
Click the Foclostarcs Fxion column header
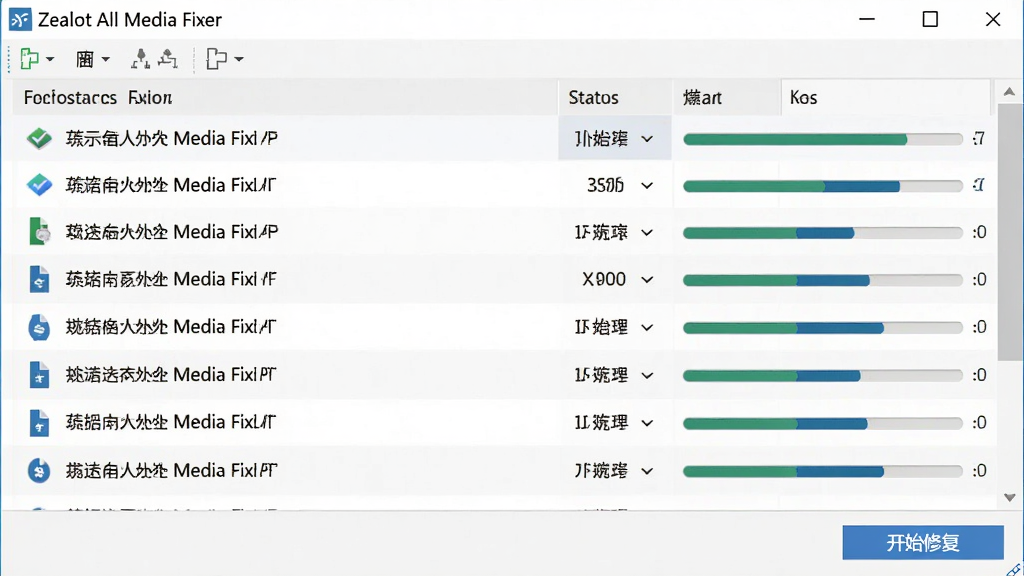coord(285,97)
